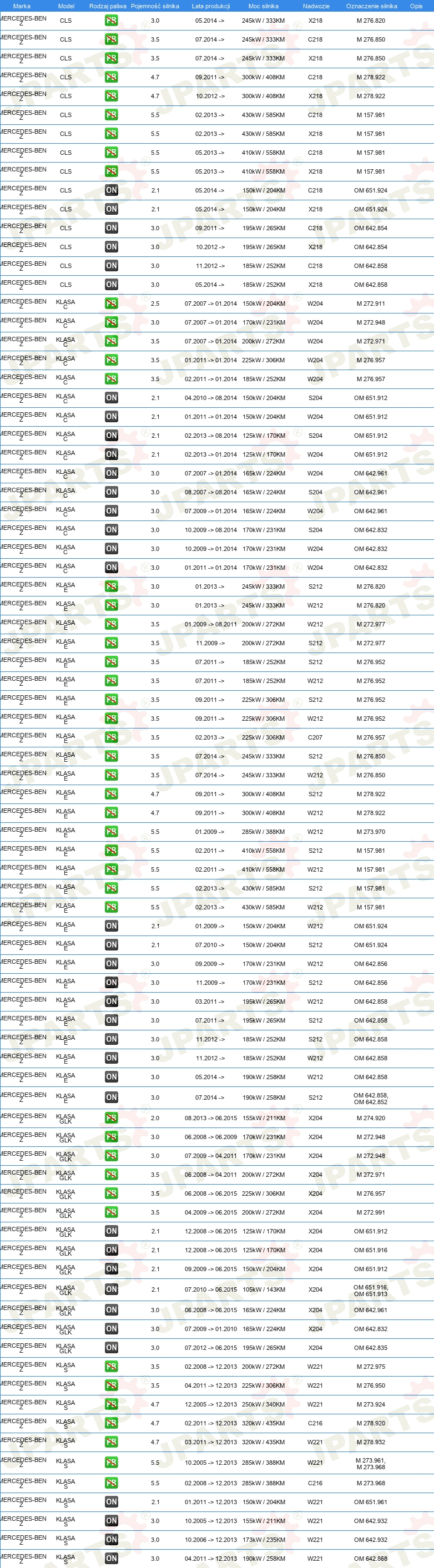Click engine code cell M 272.991
Viewport: 434px width, 1568px height.
pyautogui.click(x=371, y=1212)
